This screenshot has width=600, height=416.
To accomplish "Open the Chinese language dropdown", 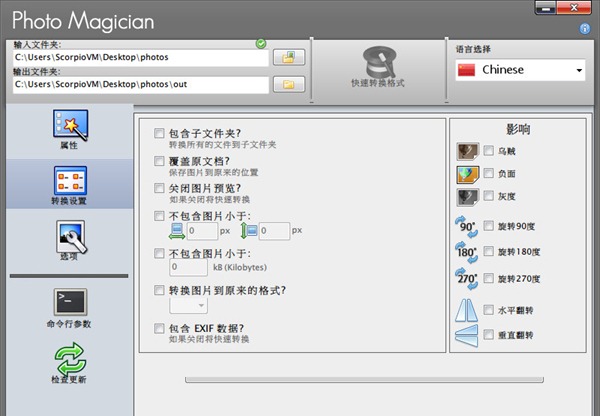I will [520, 70].
